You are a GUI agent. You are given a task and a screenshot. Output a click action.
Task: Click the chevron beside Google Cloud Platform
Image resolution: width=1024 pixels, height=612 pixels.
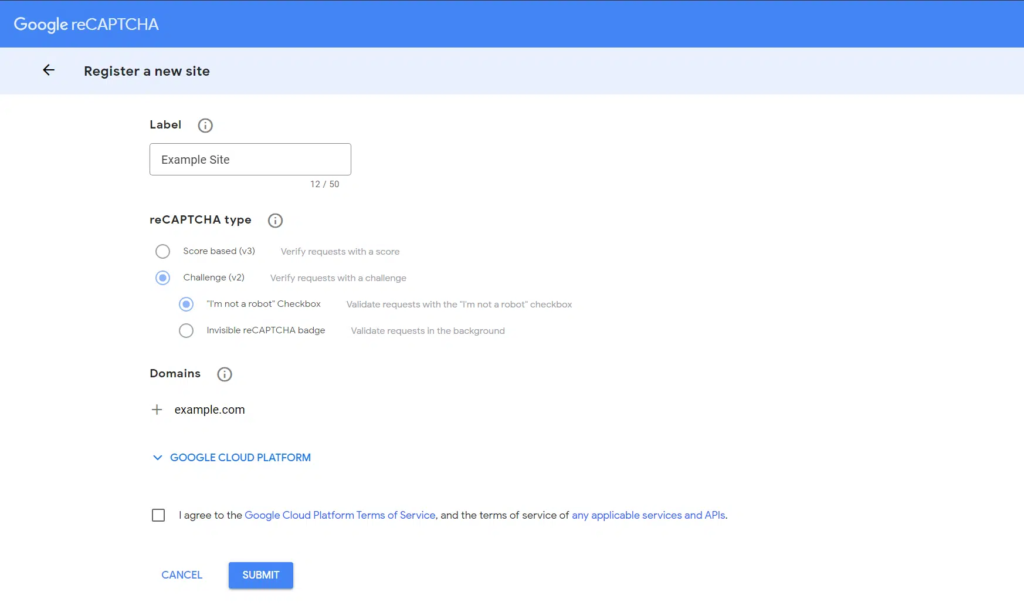tap(157, 458)
